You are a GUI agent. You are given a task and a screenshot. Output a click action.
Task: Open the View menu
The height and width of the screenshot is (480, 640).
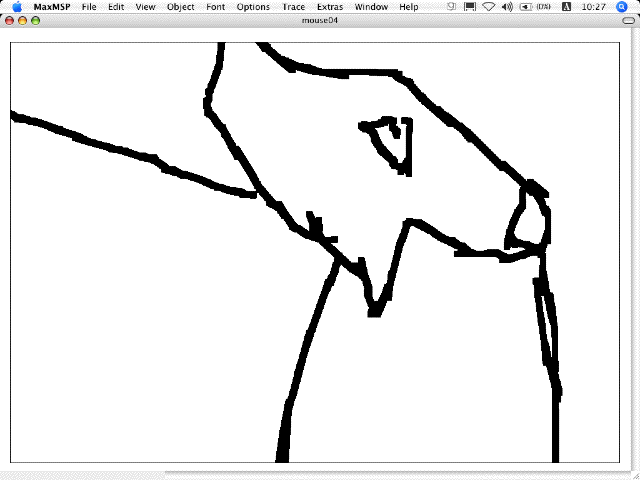click(x=145, y=7)
